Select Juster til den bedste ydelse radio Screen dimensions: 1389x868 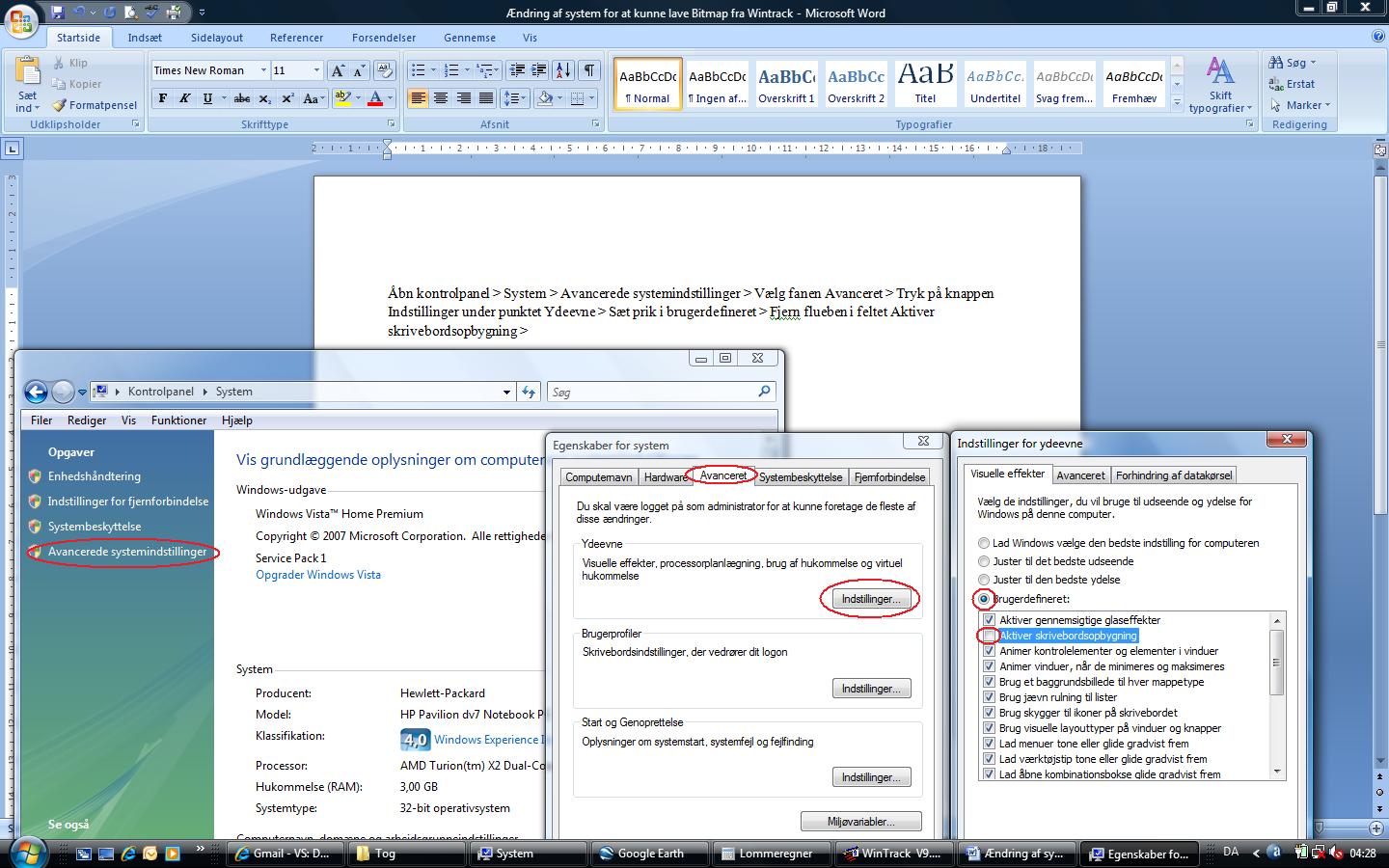click(984, 580)
